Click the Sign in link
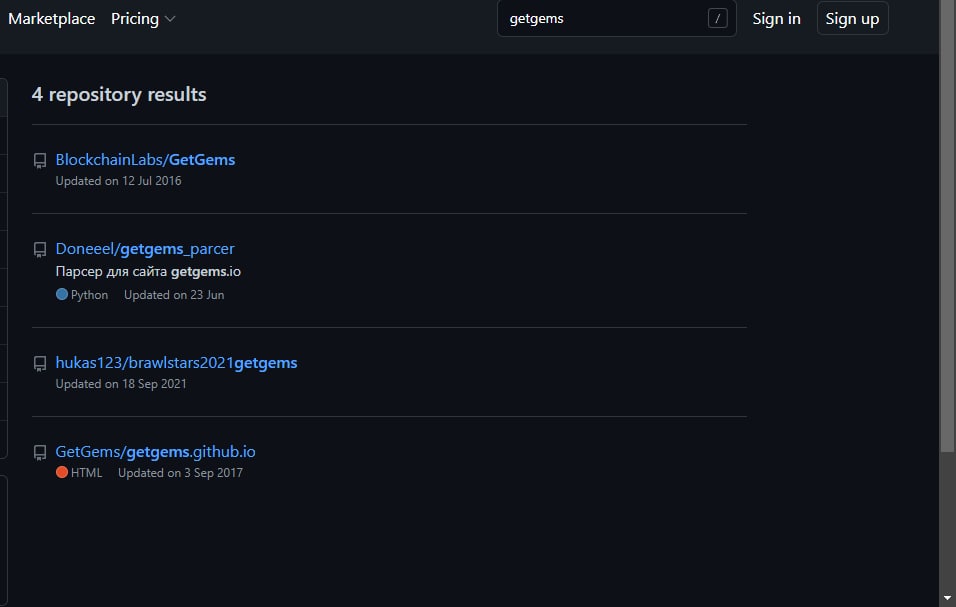 (x=776, y=19)
